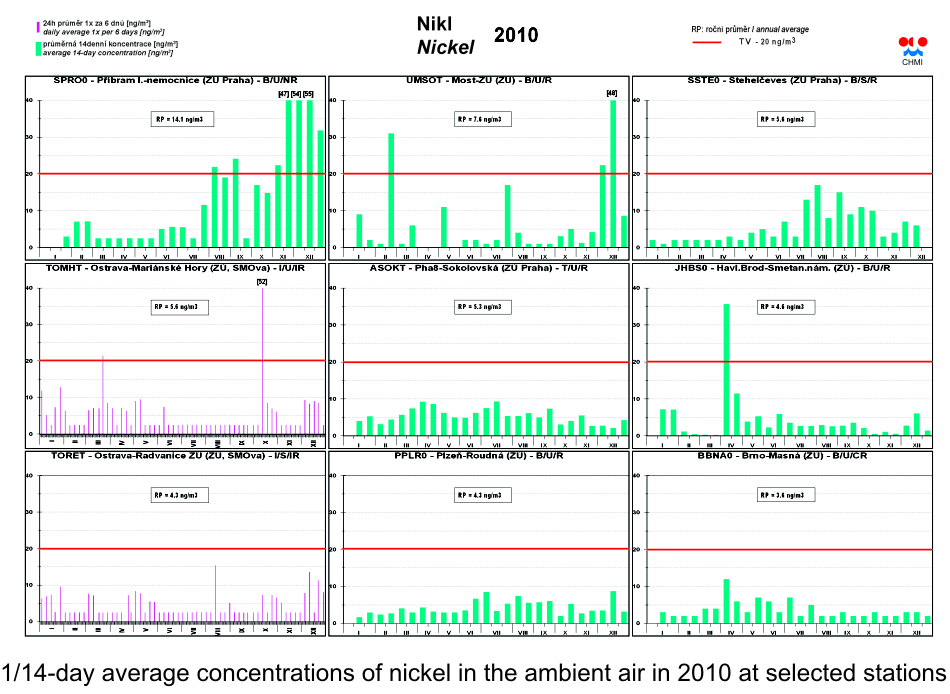The width and height of the screenshot is (950, 694).
Task: Click the [52] peak label in TOMHT chart
Action: click(x=262, y=282)
